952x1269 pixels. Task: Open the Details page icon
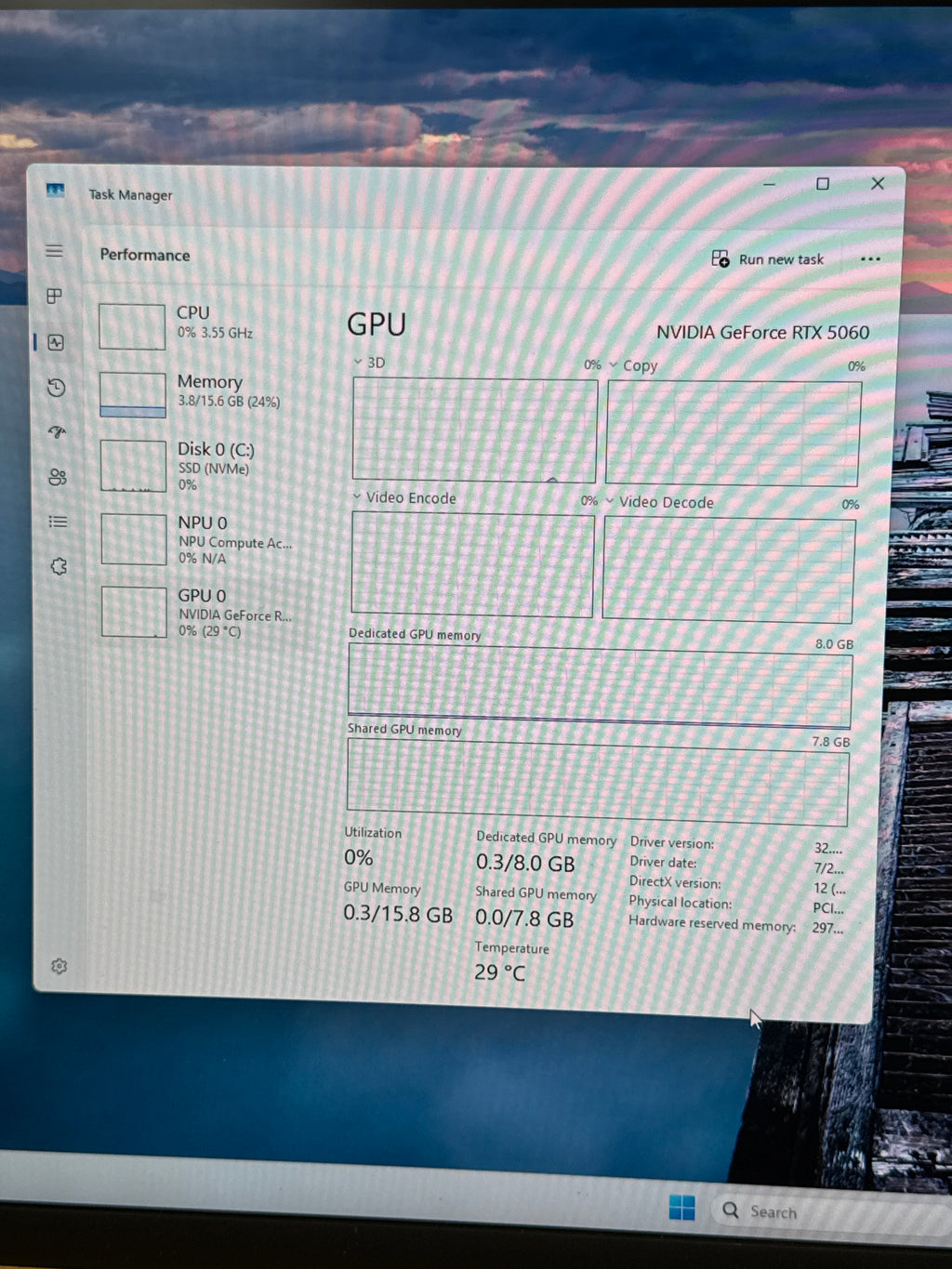pos(59,522)
